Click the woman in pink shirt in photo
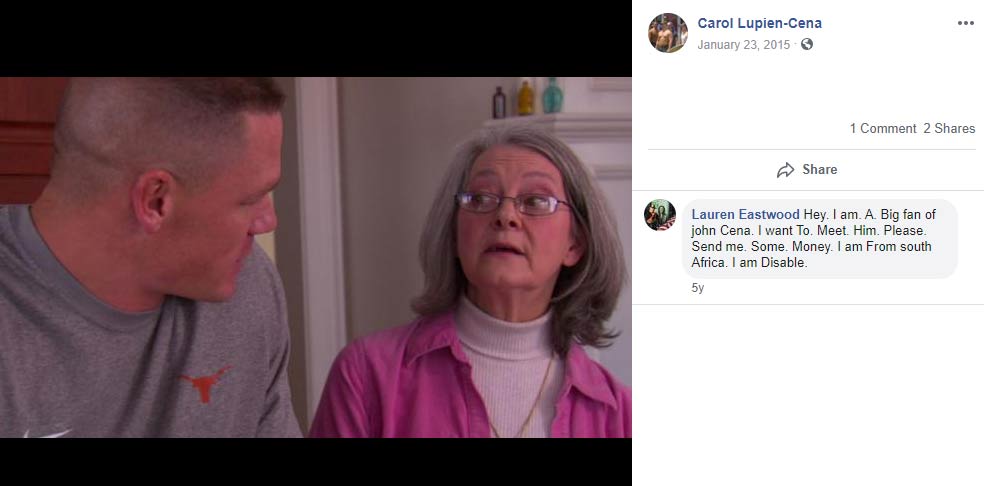This screenshot has height=486, width=984. pyautogui.click(x=481, y=283)
